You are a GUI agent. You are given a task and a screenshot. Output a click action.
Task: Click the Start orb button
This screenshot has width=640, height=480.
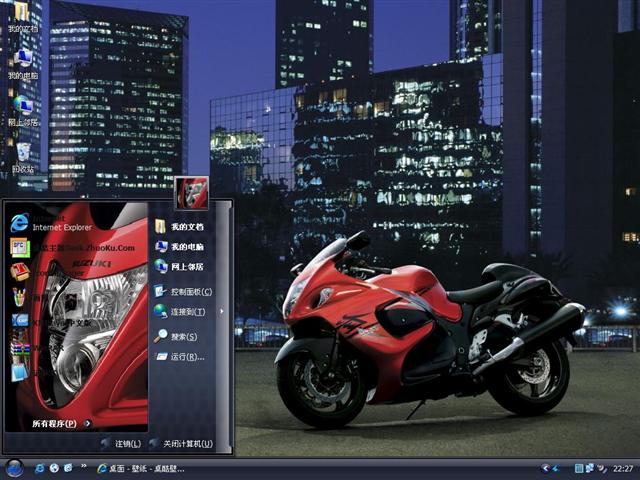tap(14, 468)
